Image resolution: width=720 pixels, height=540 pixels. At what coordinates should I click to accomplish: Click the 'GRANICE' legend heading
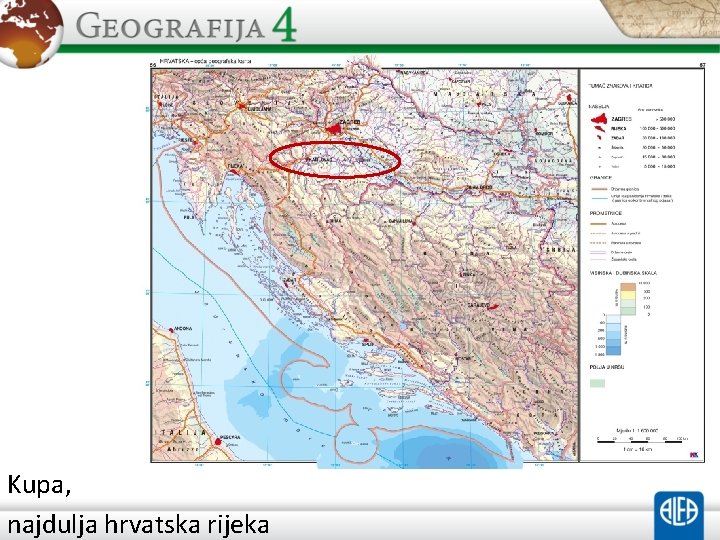tap(600, 178)
